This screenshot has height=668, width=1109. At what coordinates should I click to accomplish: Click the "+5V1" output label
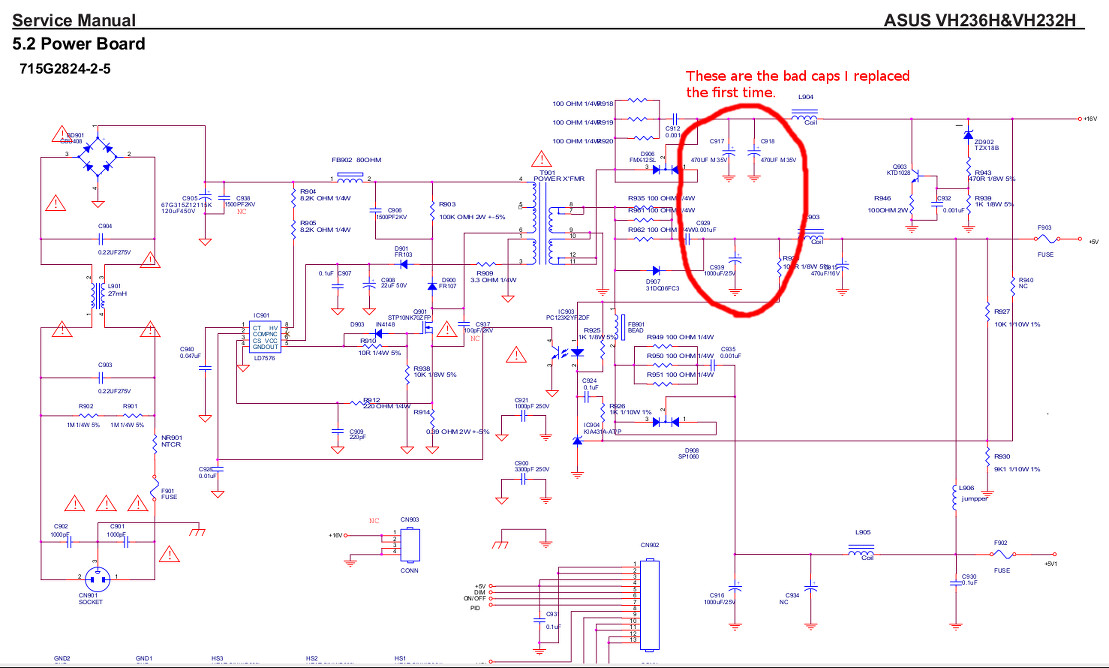click(x=1052, y=564)
